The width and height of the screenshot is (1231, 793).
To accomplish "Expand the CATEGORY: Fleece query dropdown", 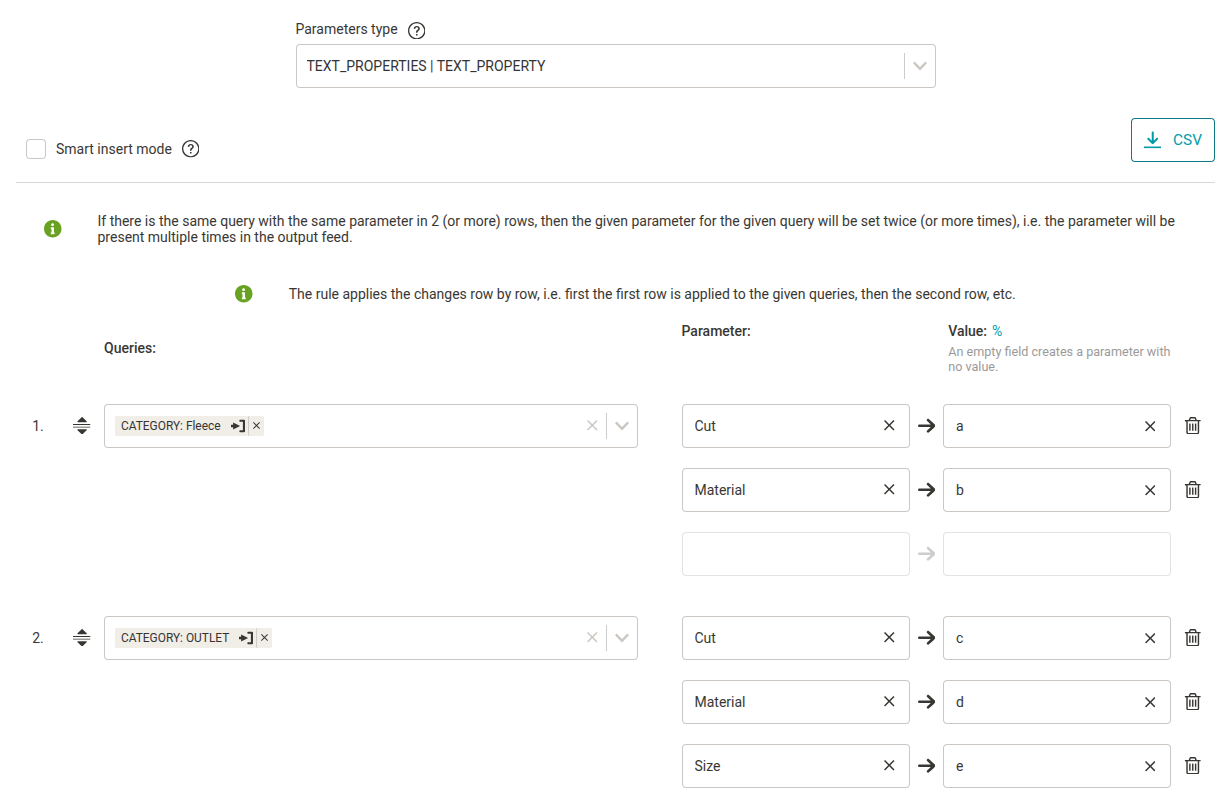I will click(x=622, y=426).
